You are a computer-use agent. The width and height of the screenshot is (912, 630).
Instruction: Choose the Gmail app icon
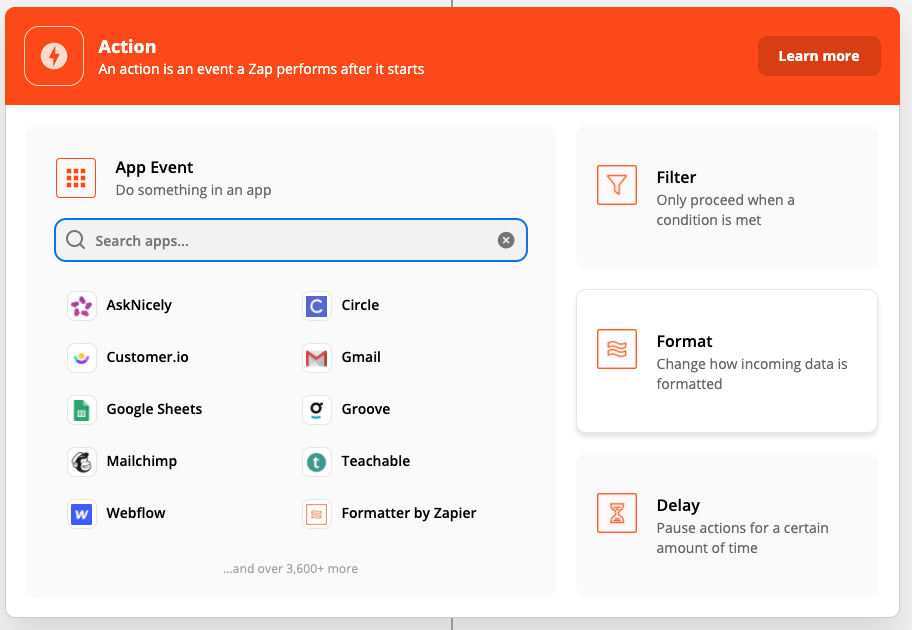(317, 358)
